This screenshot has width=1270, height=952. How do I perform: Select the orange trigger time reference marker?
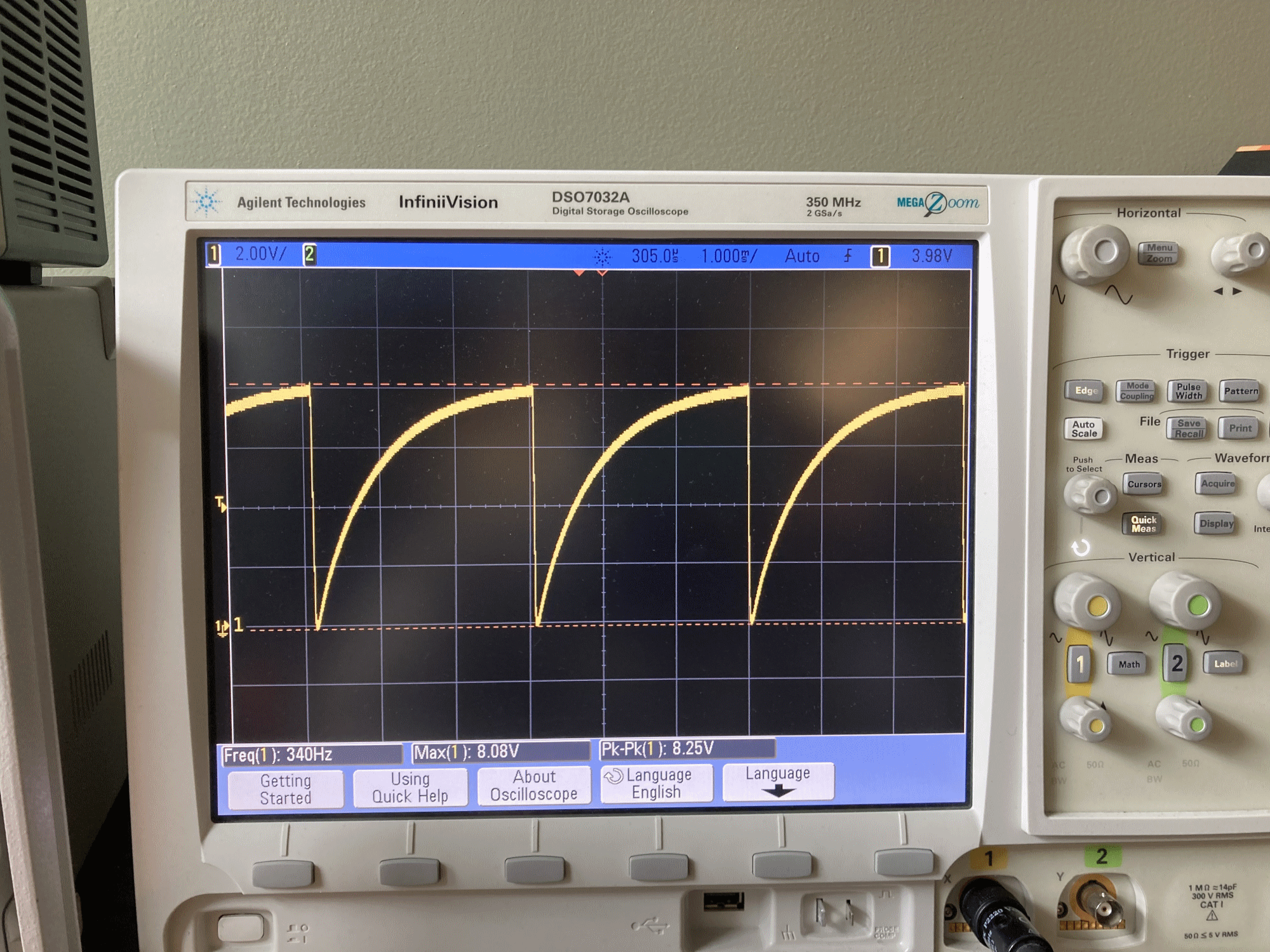[x=578, y=273]
